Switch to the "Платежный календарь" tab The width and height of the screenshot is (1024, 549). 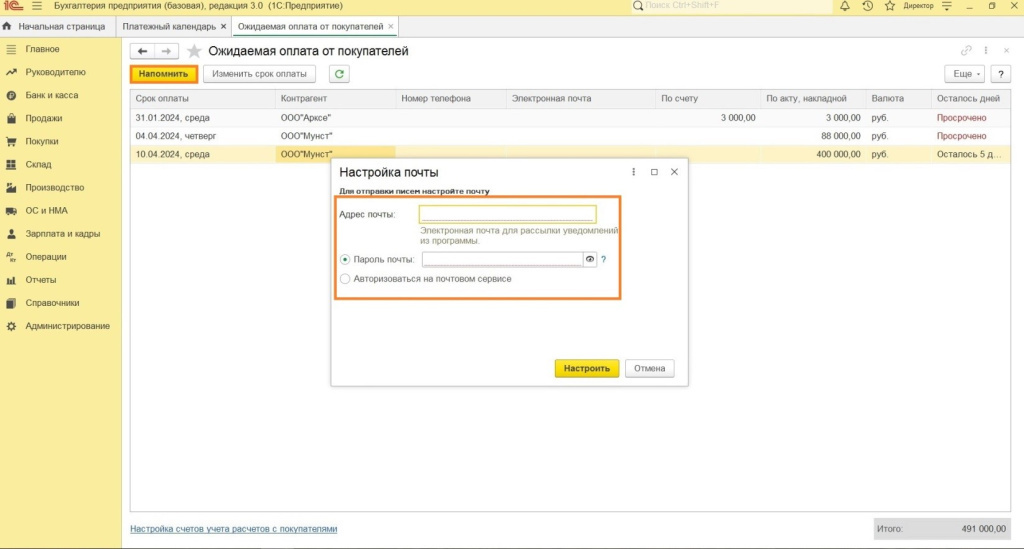coord(170,26)
